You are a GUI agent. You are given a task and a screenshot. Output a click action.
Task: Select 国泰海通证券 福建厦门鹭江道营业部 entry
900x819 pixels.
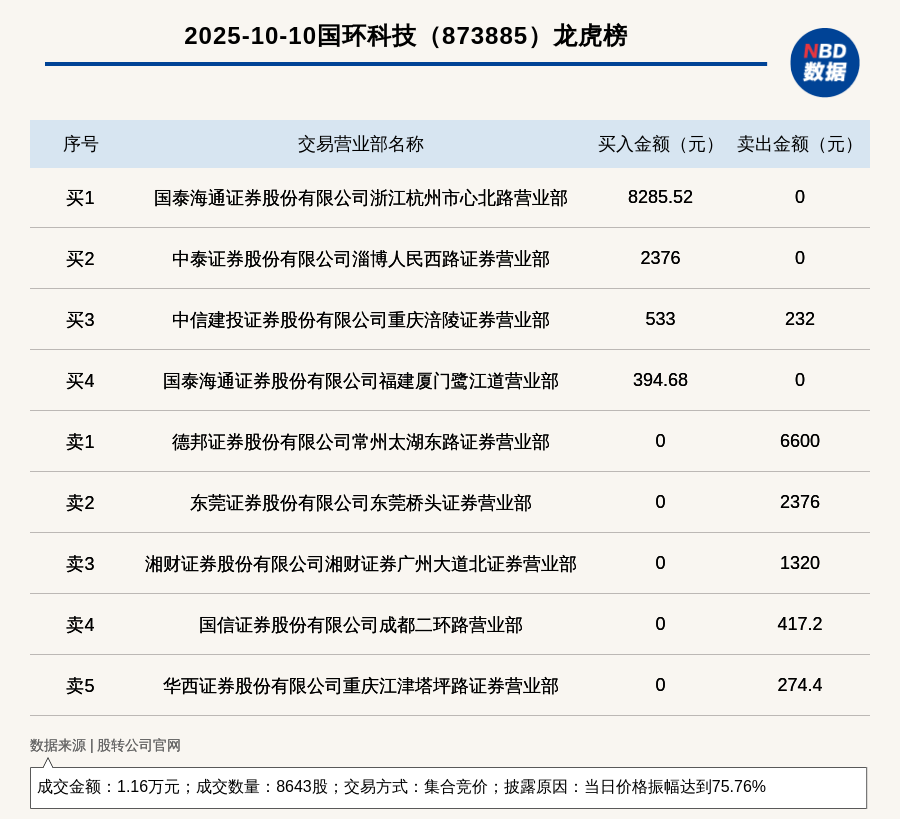point(360,381)
